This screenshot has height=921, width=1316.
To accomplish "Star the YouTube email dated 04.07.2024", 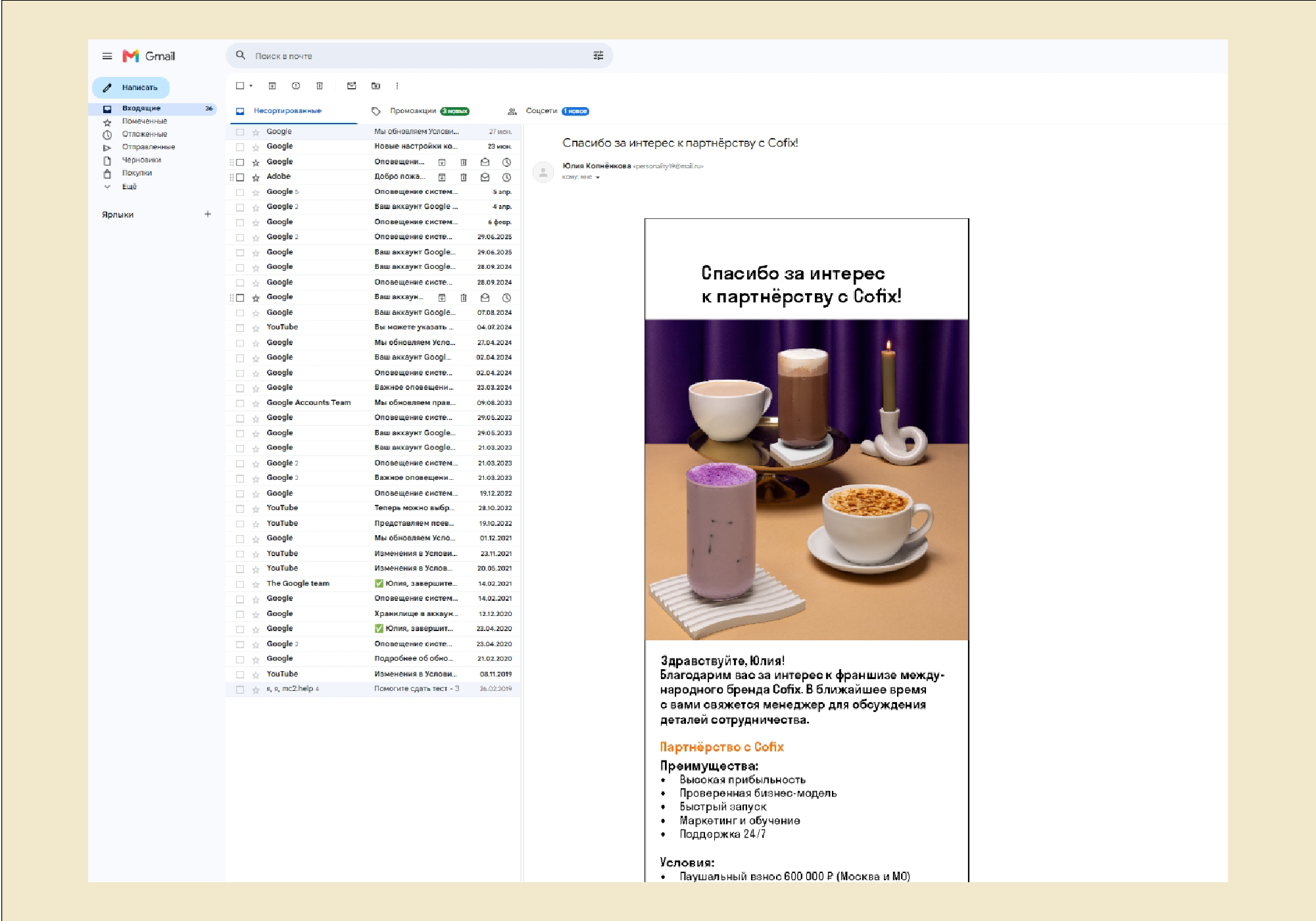I will [256, 328].
